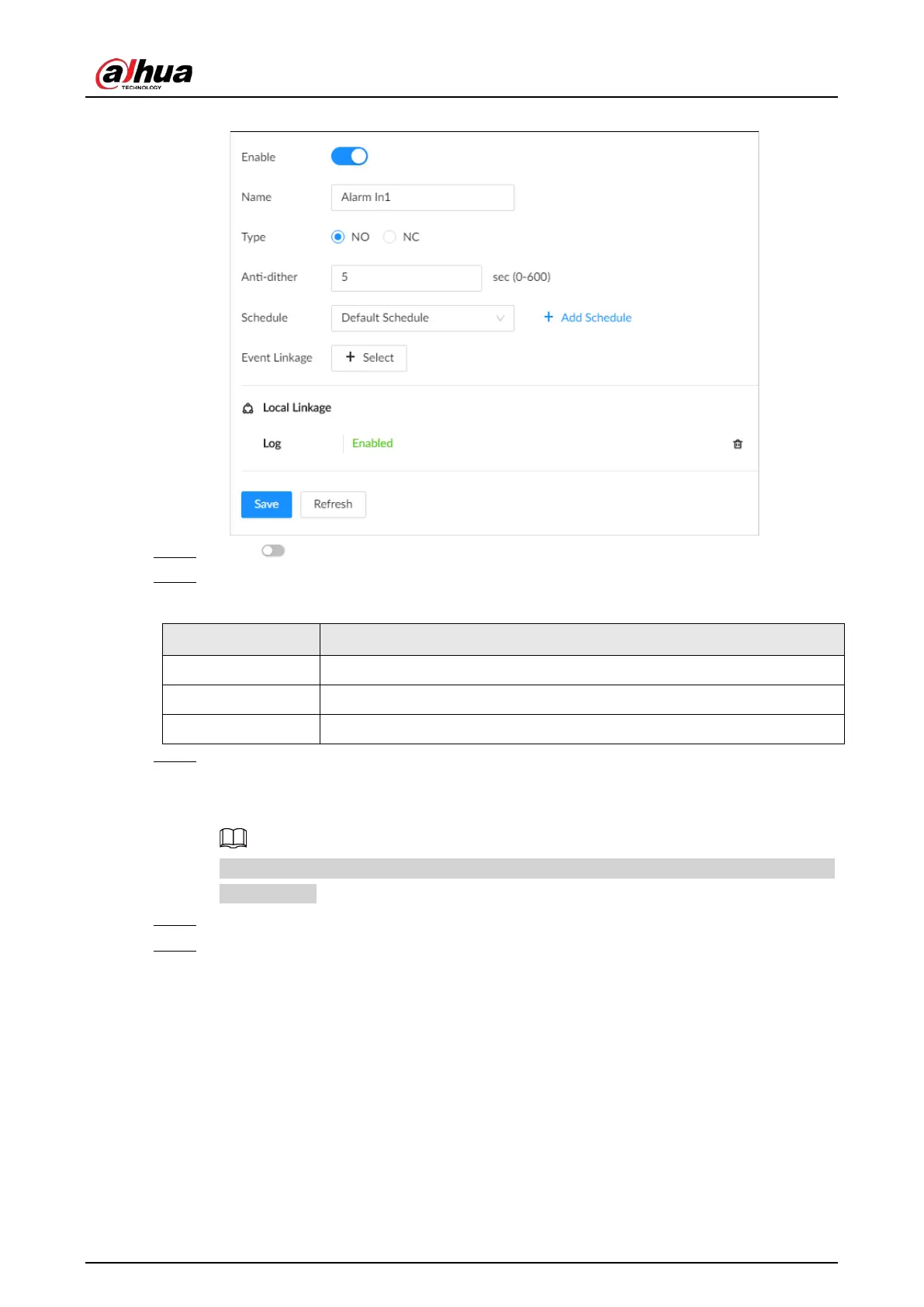This screenshot has height=1307, width=924.
Task: Toggle the Enable switch off
Action: click(x=349, y=156)
